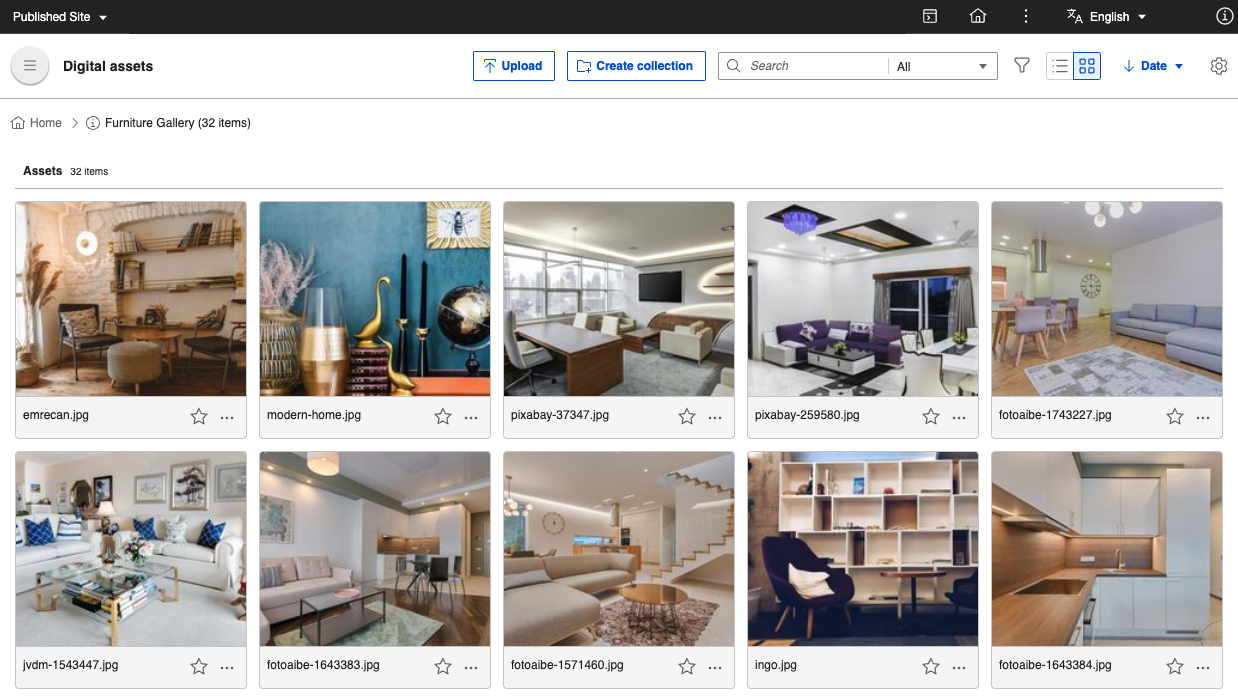
Task: Open the pixabay-37347.jpg thumbnail
Action: point(618,299)
